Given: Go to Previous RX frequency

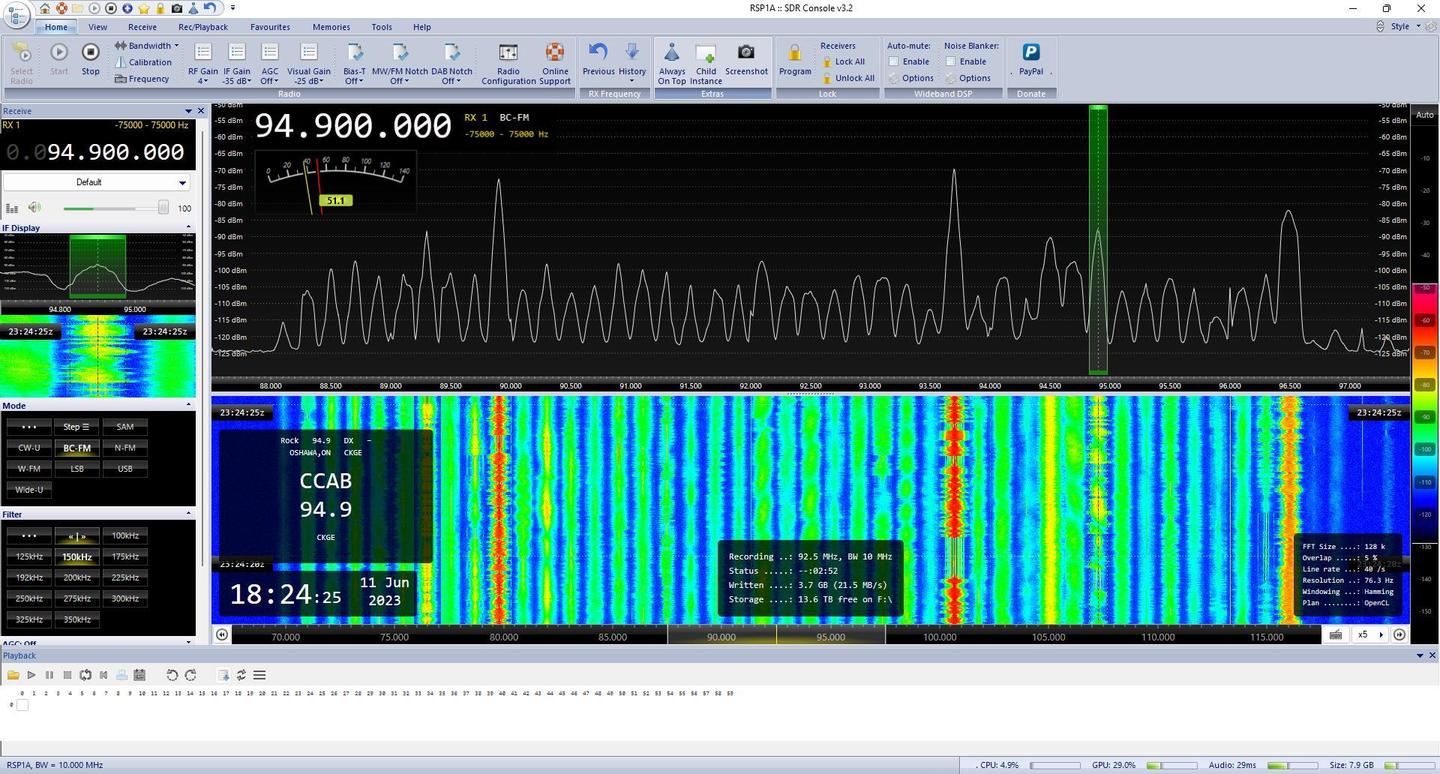Looking at the screenshot, I should 598,59.
